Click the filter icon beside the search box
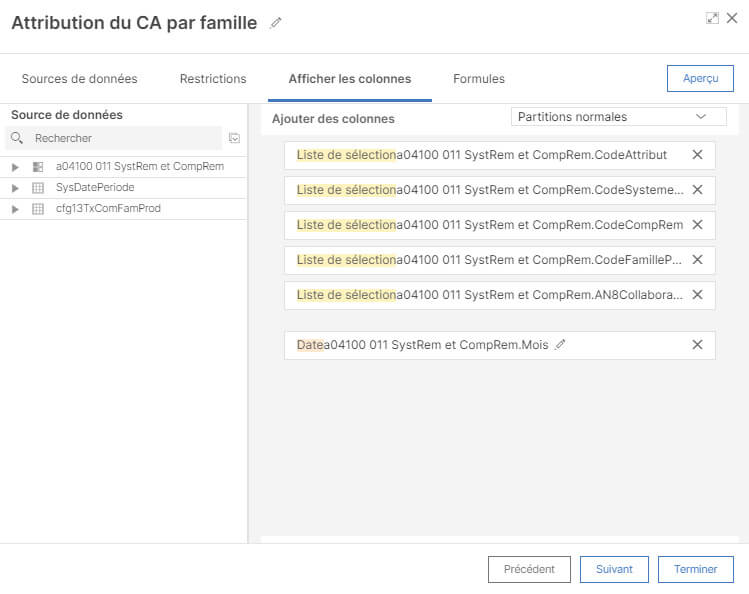 pyautogui.click(x=234, y=138)
